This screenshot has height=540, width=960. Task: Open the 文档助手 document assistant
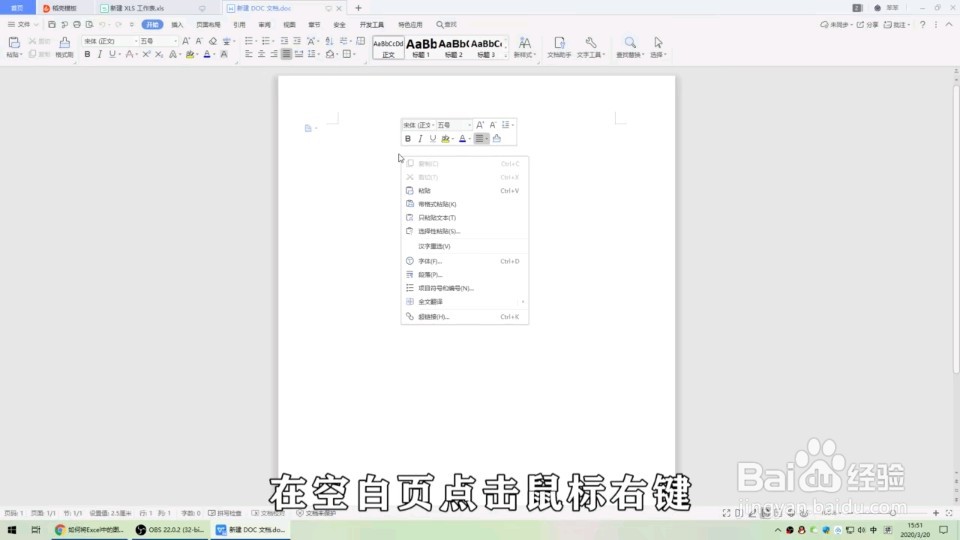point(559,47)
